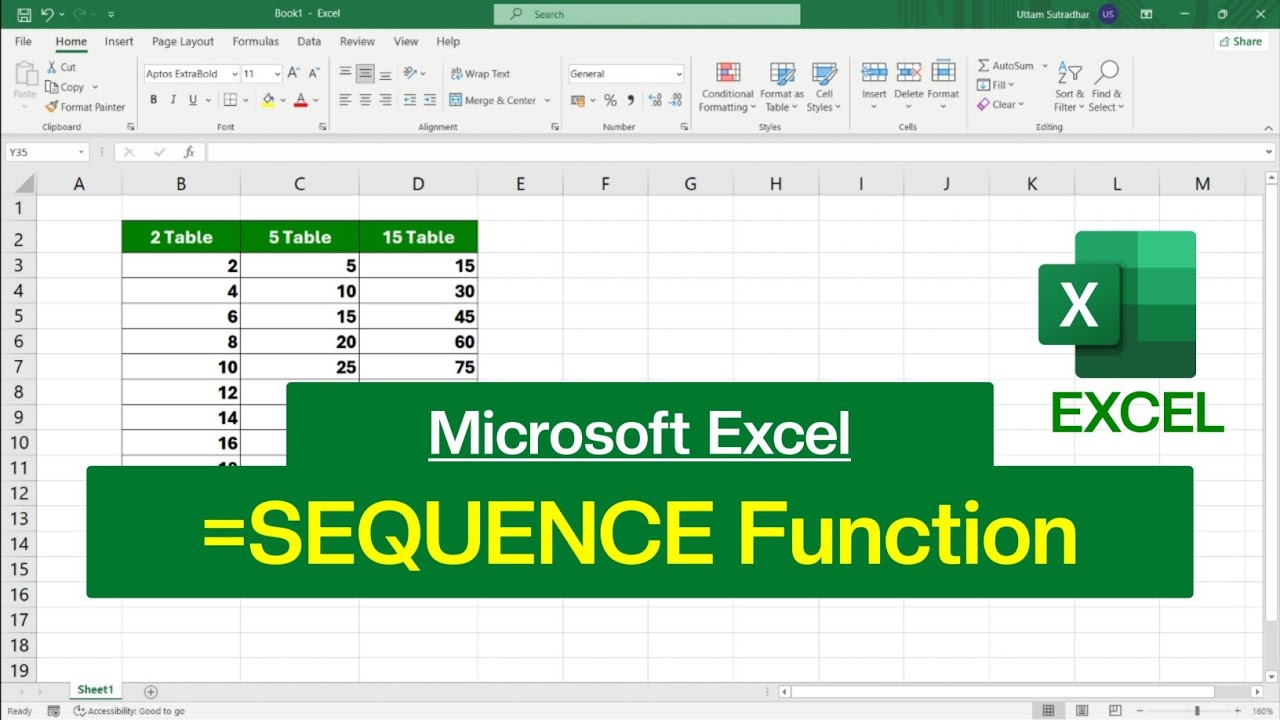Click the Undo arrow icon
The height and width of the screenshot is (720, 1280).
click(x=49, y=14)
